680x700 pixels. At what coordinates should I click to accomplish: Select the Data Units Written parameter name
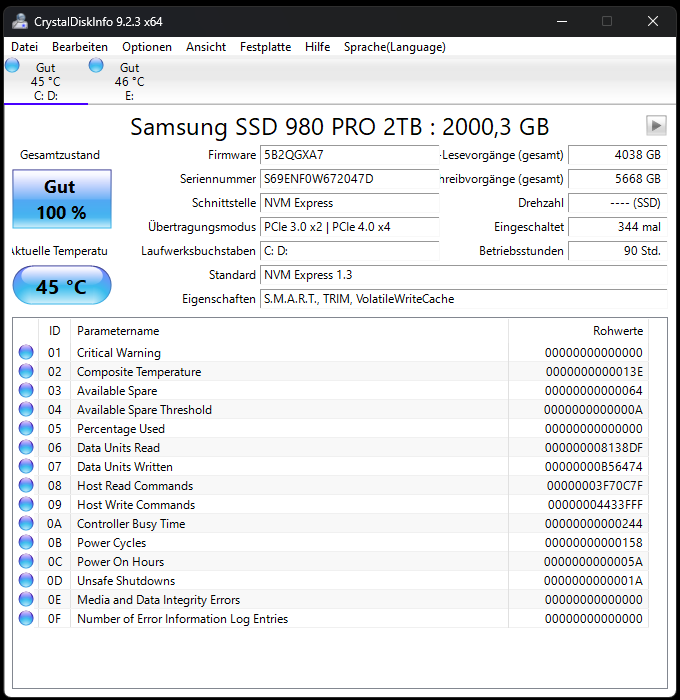point(125,467)
